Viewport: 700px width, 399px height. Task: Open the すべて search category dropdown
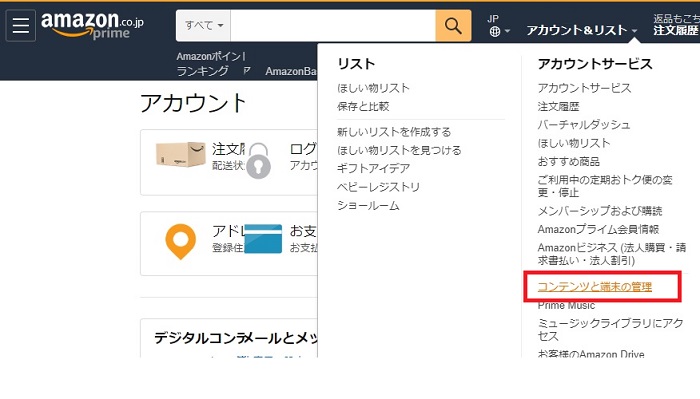(204, 25)
